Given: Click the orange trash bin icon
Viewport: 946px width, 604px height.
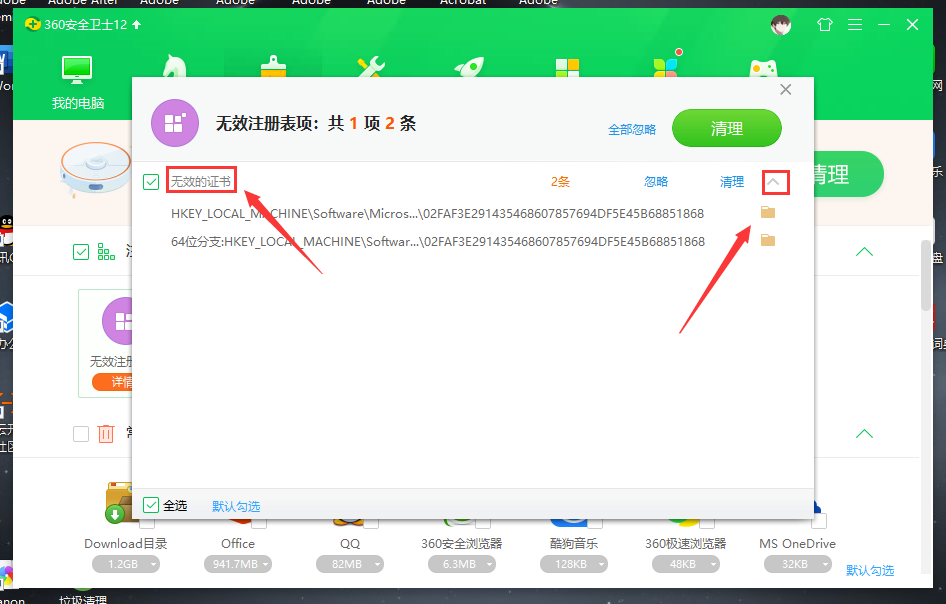Looking at the screenshot, I should [x=106, y=434].
